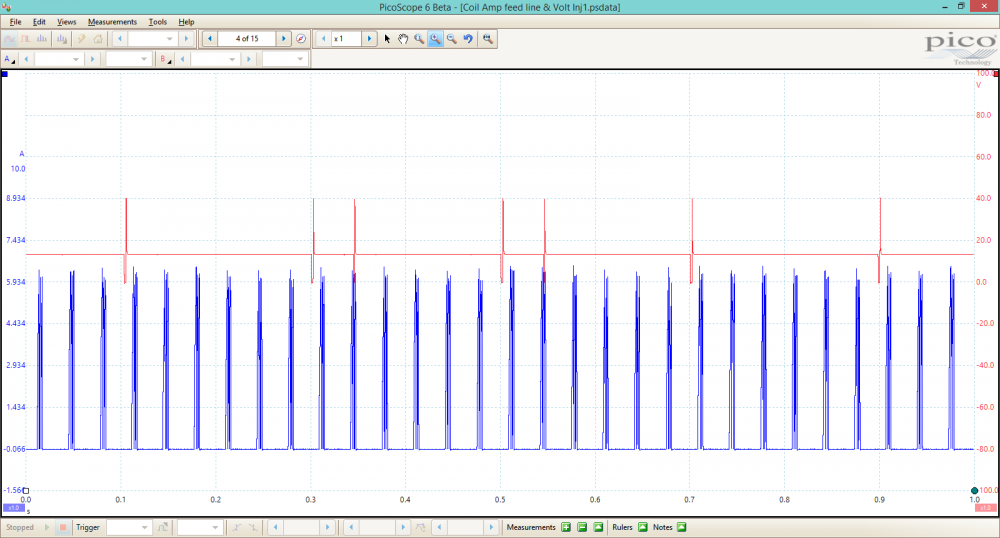
Task: Click the x1 zoom factor field
Action: [346, 39]
